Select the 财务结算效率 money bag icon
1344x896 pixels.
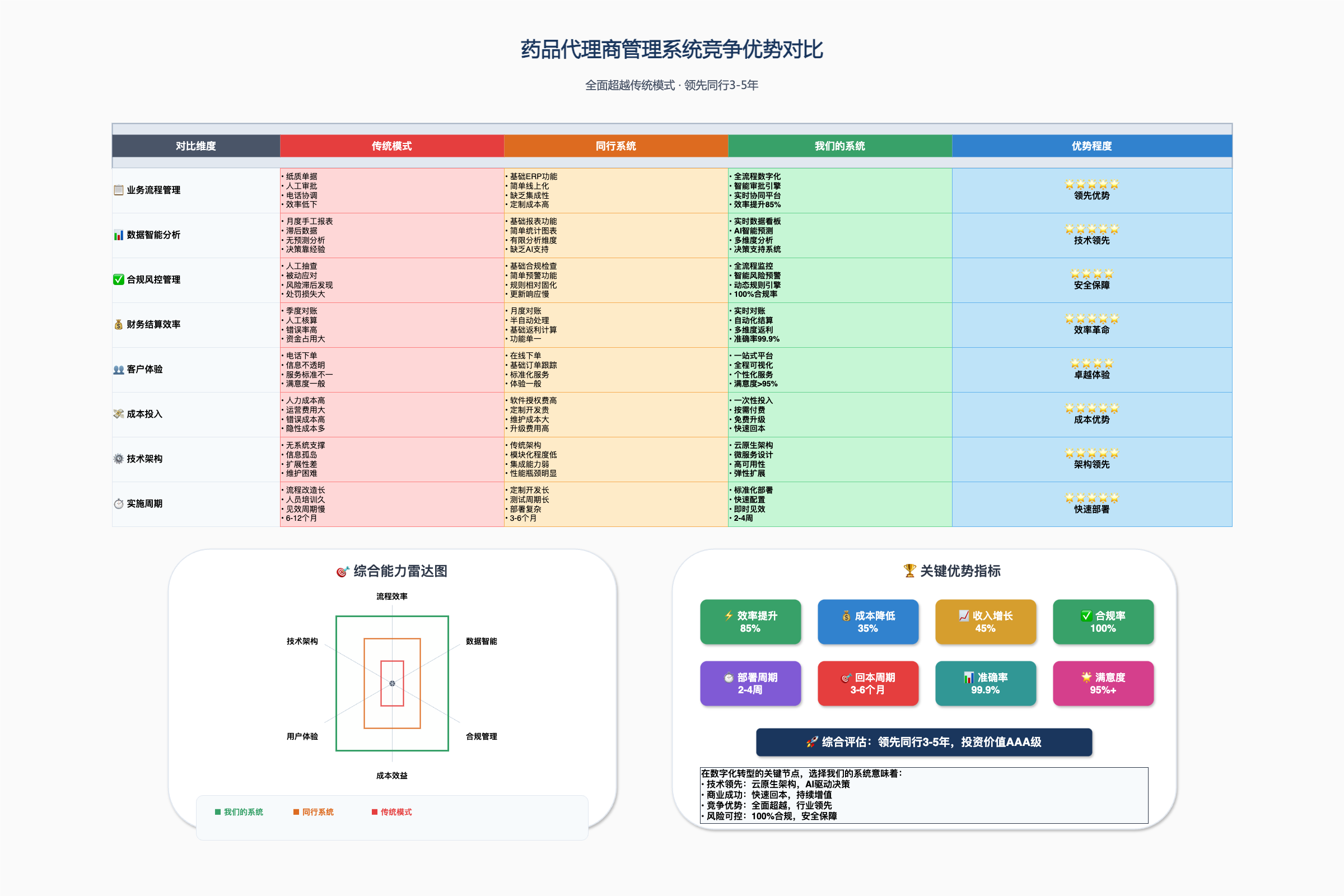(118, 325)
